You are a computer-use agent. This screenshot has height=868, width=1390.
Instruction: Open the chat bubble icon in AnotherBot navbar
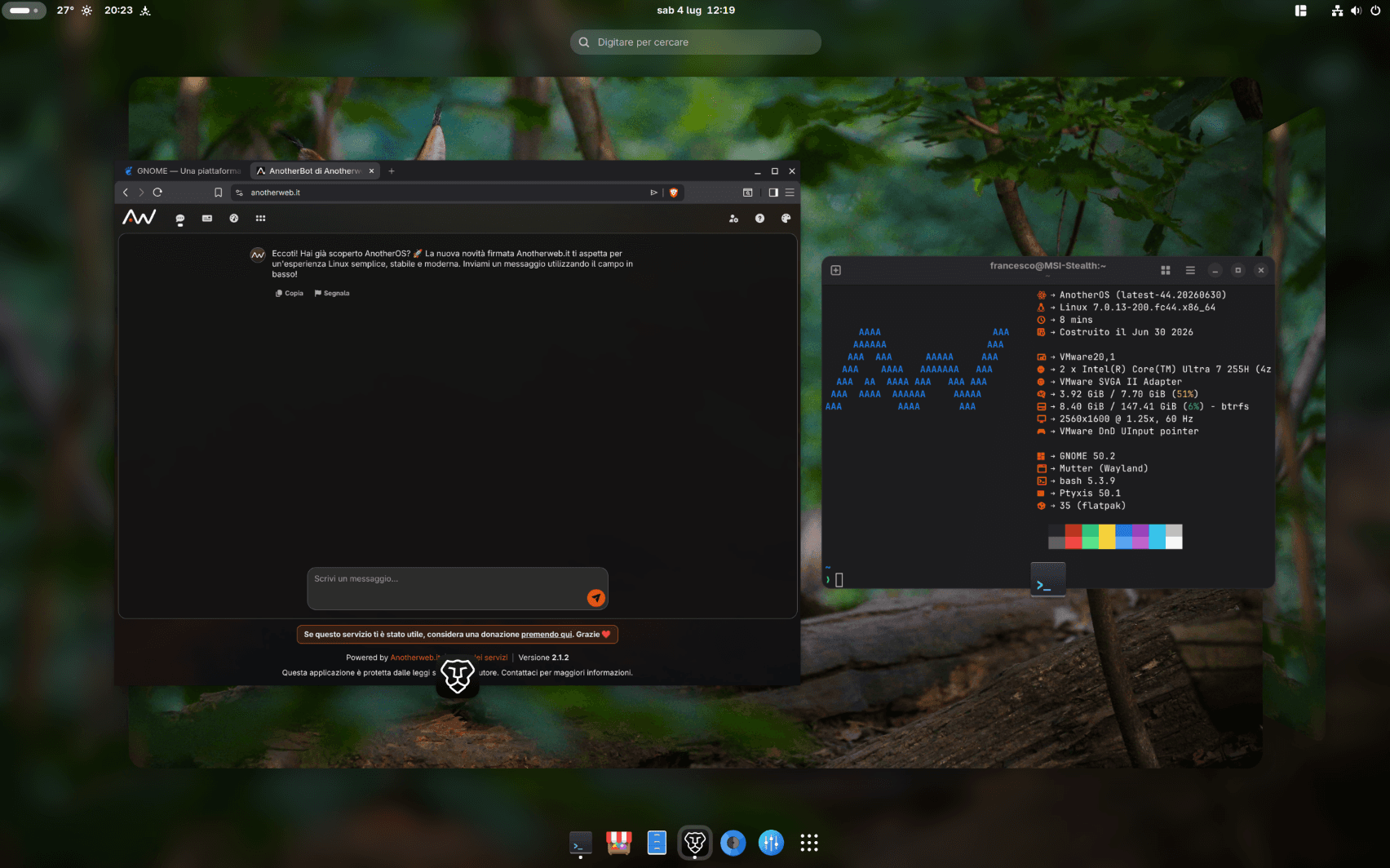click(180, 219)
